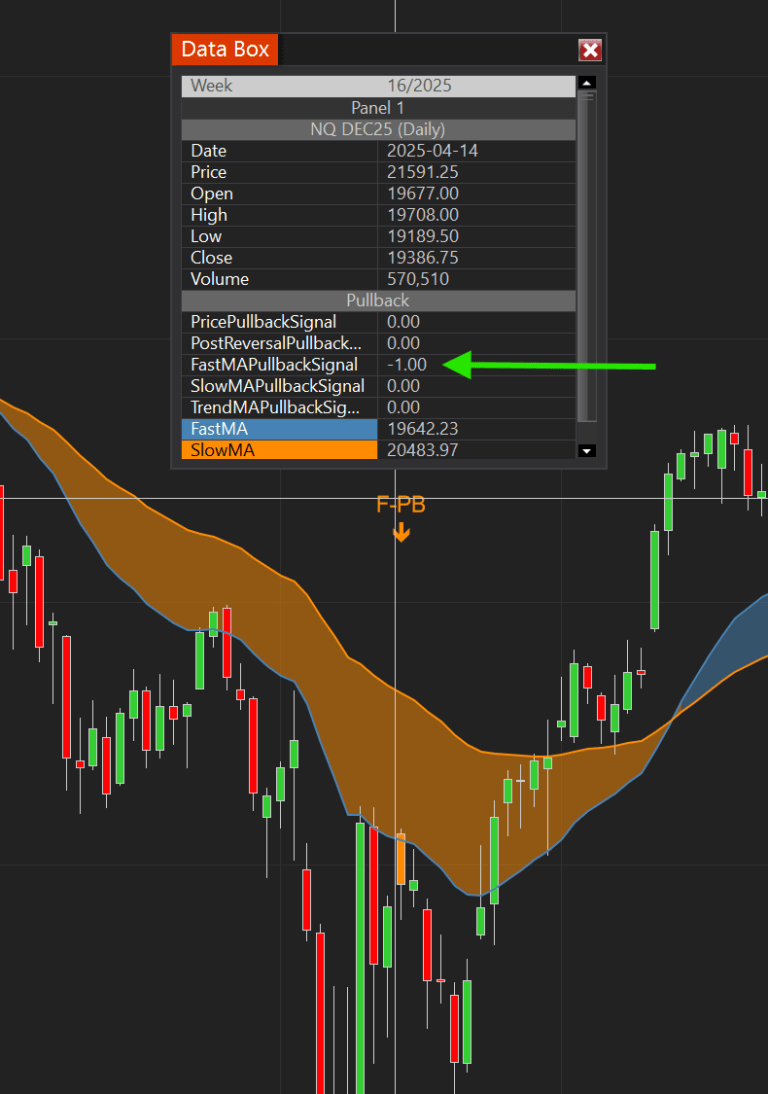Viewport: 768px width, 1094px height.
Task: Click the green annotation arrow
Action: coord(550,366)
